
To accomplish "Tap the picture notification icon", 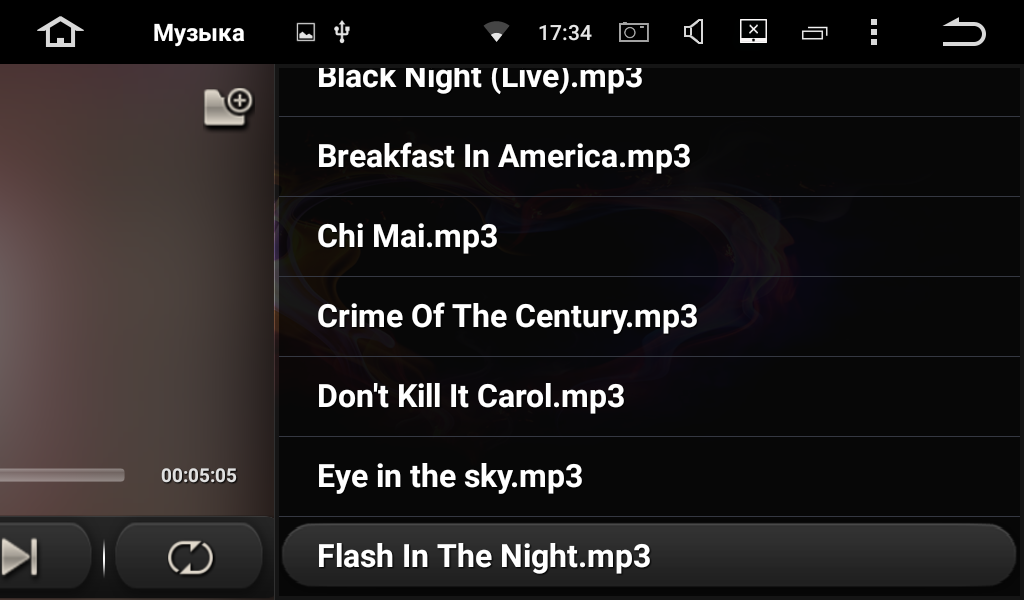I will [306, 32].
